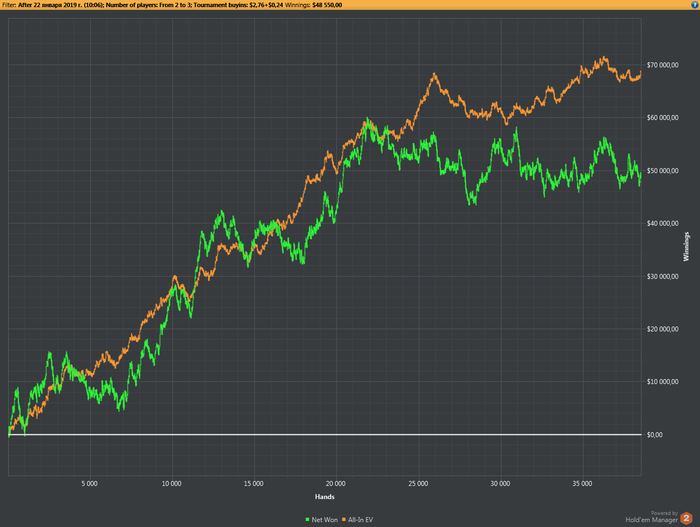Click the $50 000,00 axis label

[x=662, y=171]
